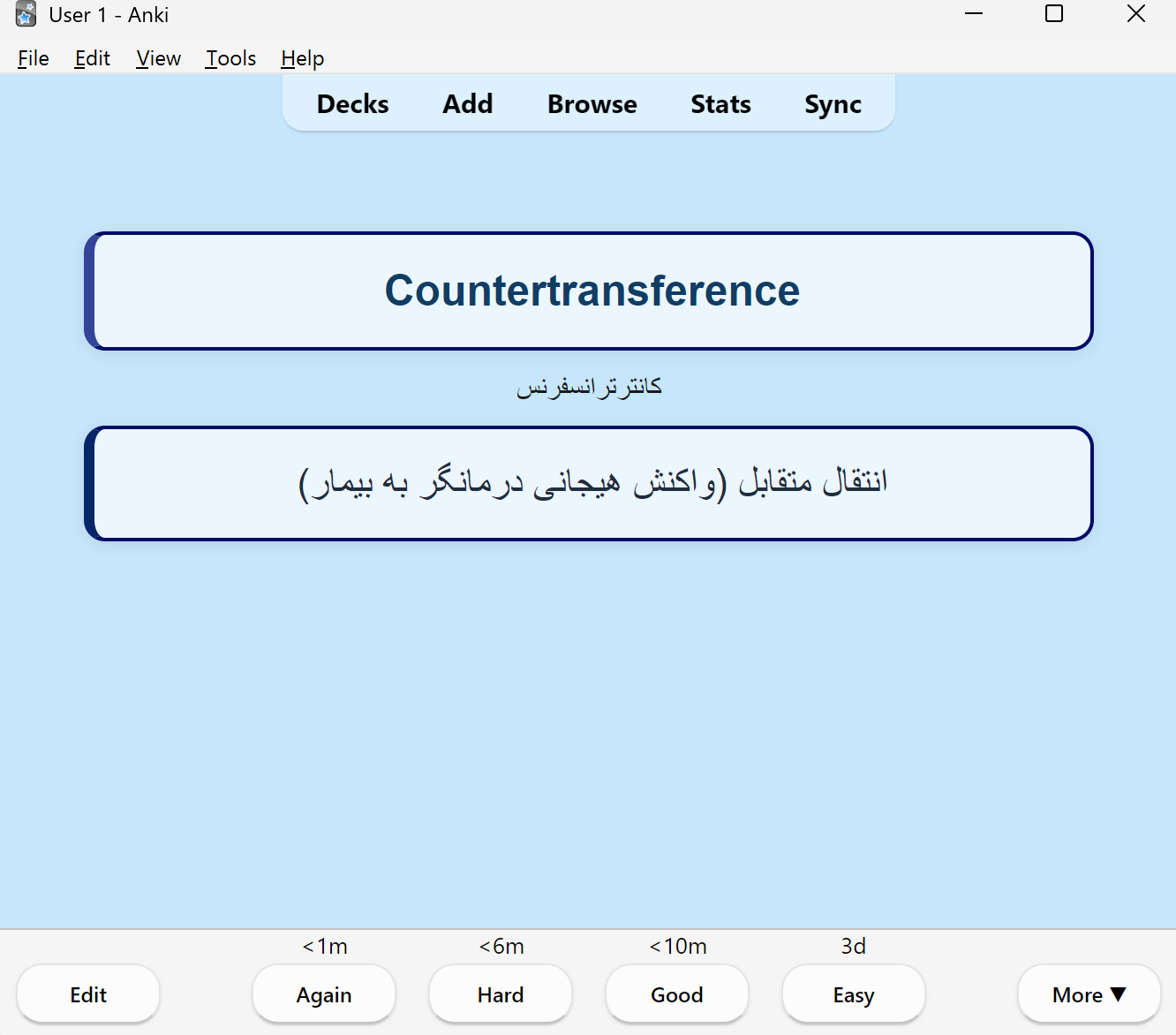Rate the card as Again
This screenshot has width=1176, height=1035.
(324, 994)
